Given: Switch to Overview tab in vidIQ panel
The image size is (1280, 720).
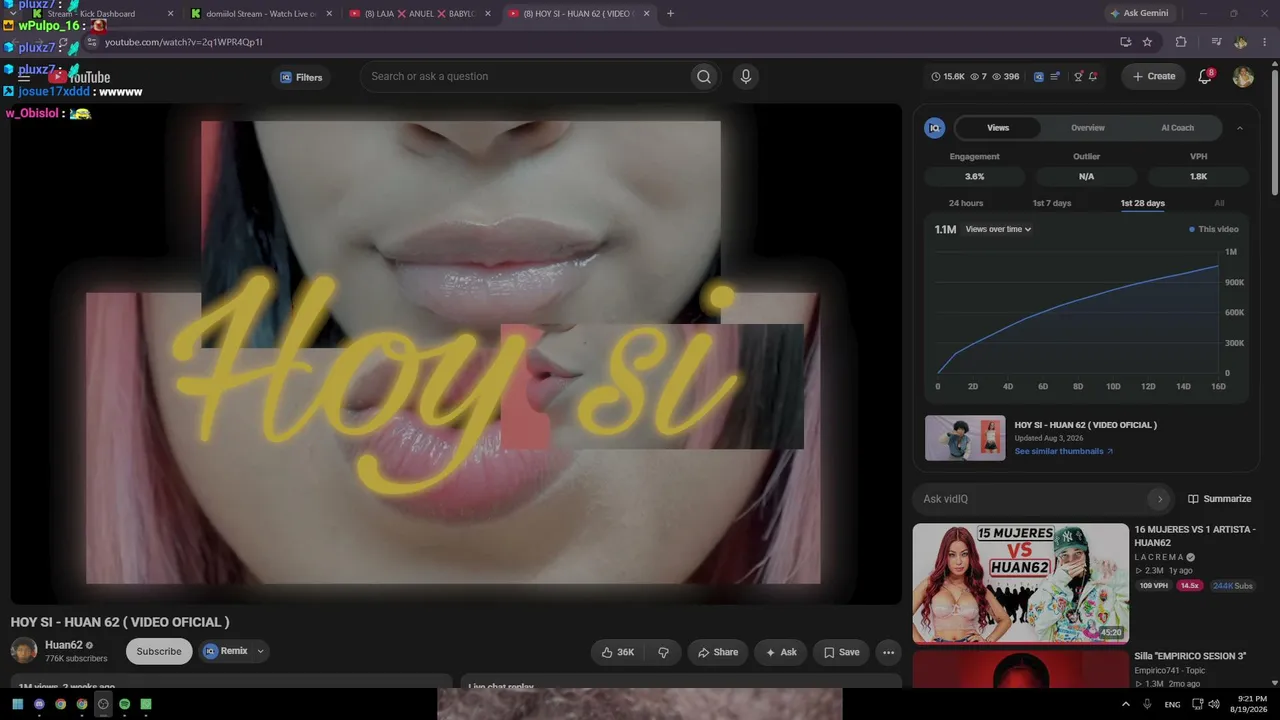Looking at the screenshot, I should coord(1088,128).
